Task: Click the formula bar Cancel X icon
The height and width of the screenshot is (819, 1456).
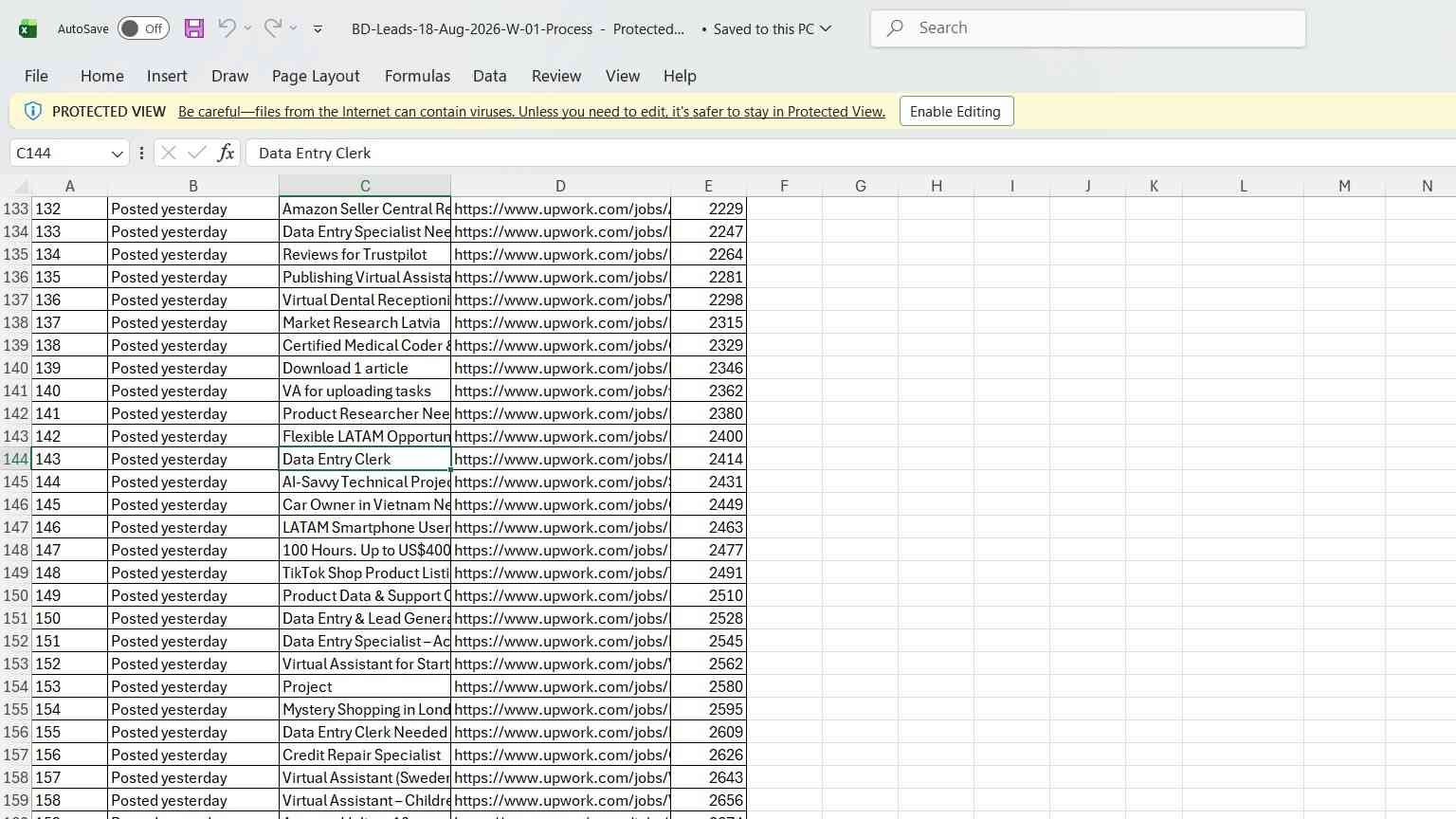Action: point(168,153)
